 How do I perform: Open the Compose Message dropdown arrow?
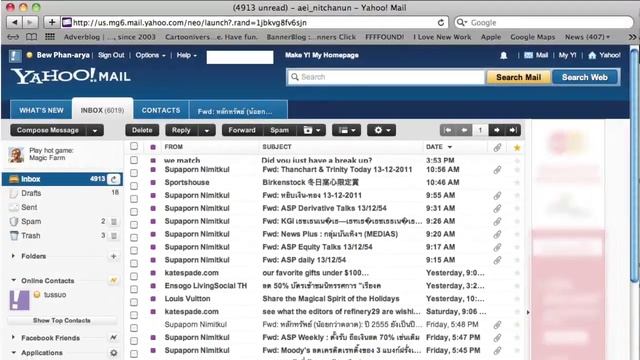[x=95, y=131]
